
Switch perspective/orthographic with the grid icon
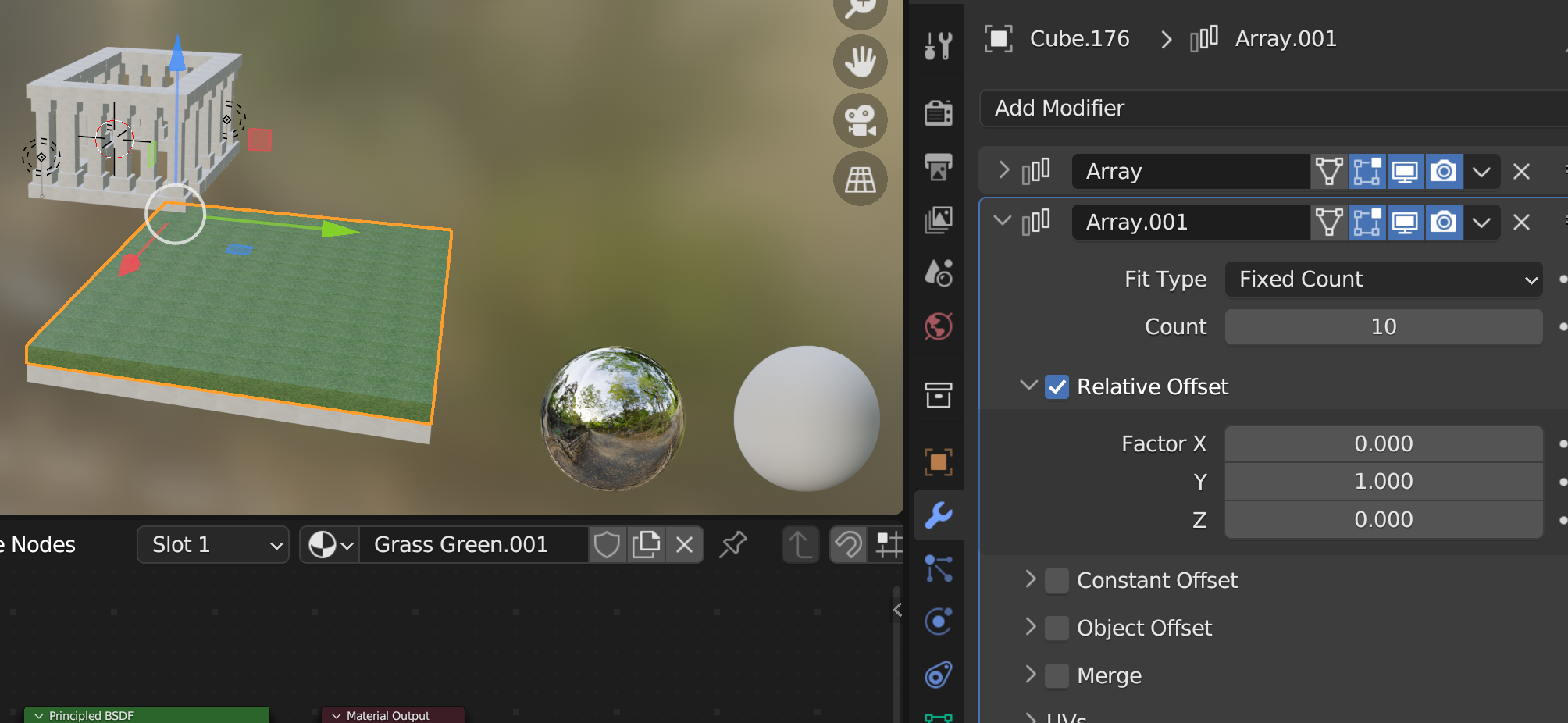(x=860, y=180)
